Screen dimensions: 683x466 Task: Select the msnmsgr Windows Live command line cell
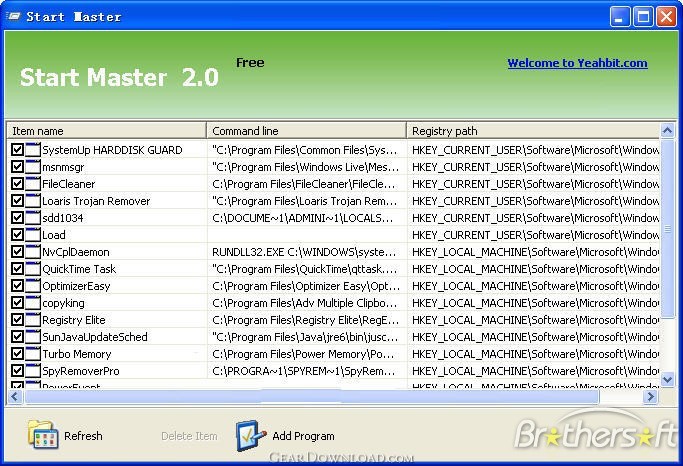[307, 167]
